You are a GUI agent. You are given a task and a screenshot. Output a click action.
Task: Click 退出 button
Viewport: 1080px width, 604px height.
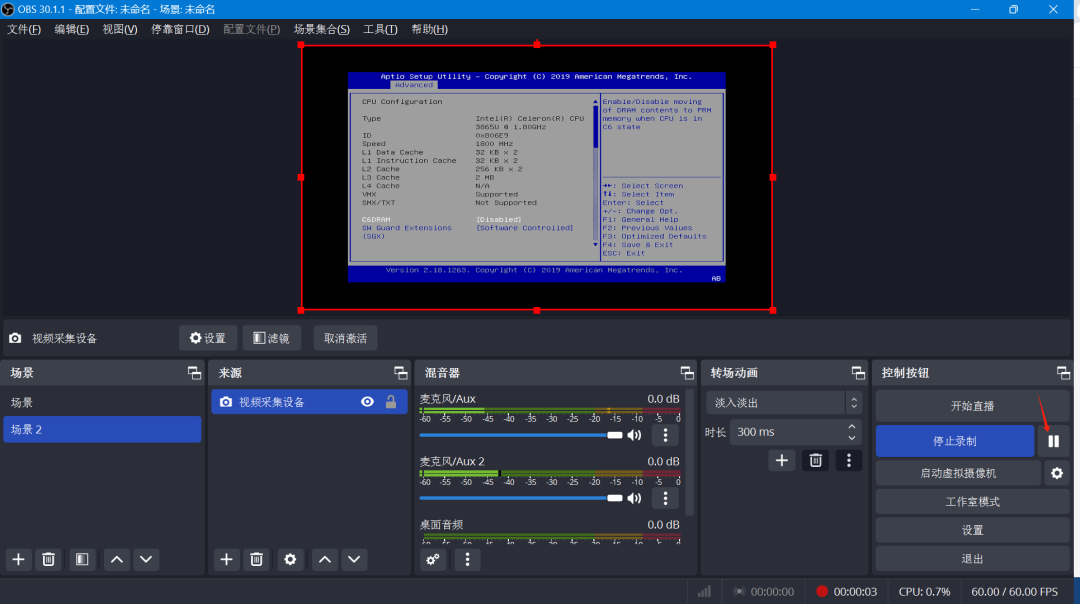[x=972, y=559]
